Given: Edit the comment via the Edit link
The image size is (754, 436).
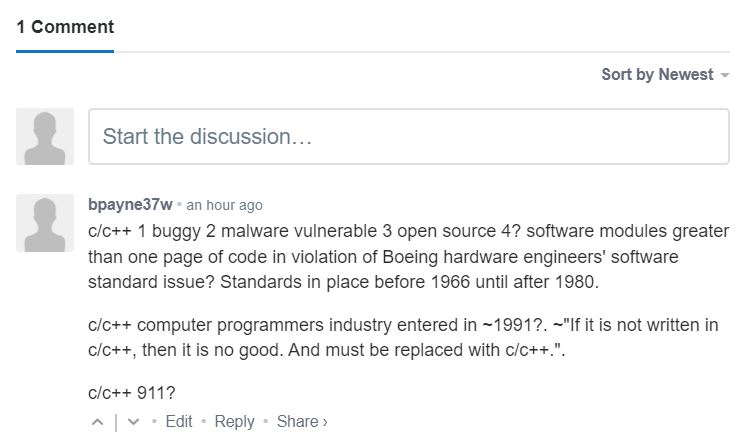Looking at the screenshot, I should click(x=179, y=422).
